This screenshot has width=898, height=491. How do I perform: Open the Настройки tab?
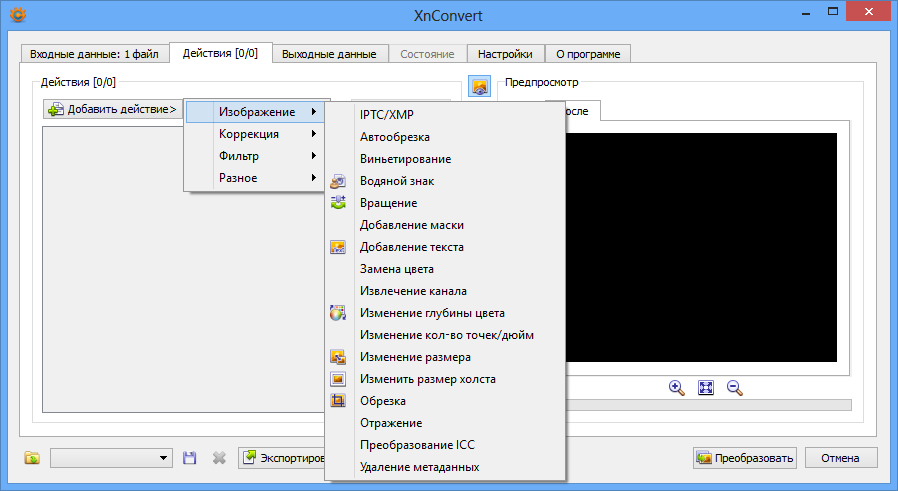pyautogui.click(x=505, y=54)
